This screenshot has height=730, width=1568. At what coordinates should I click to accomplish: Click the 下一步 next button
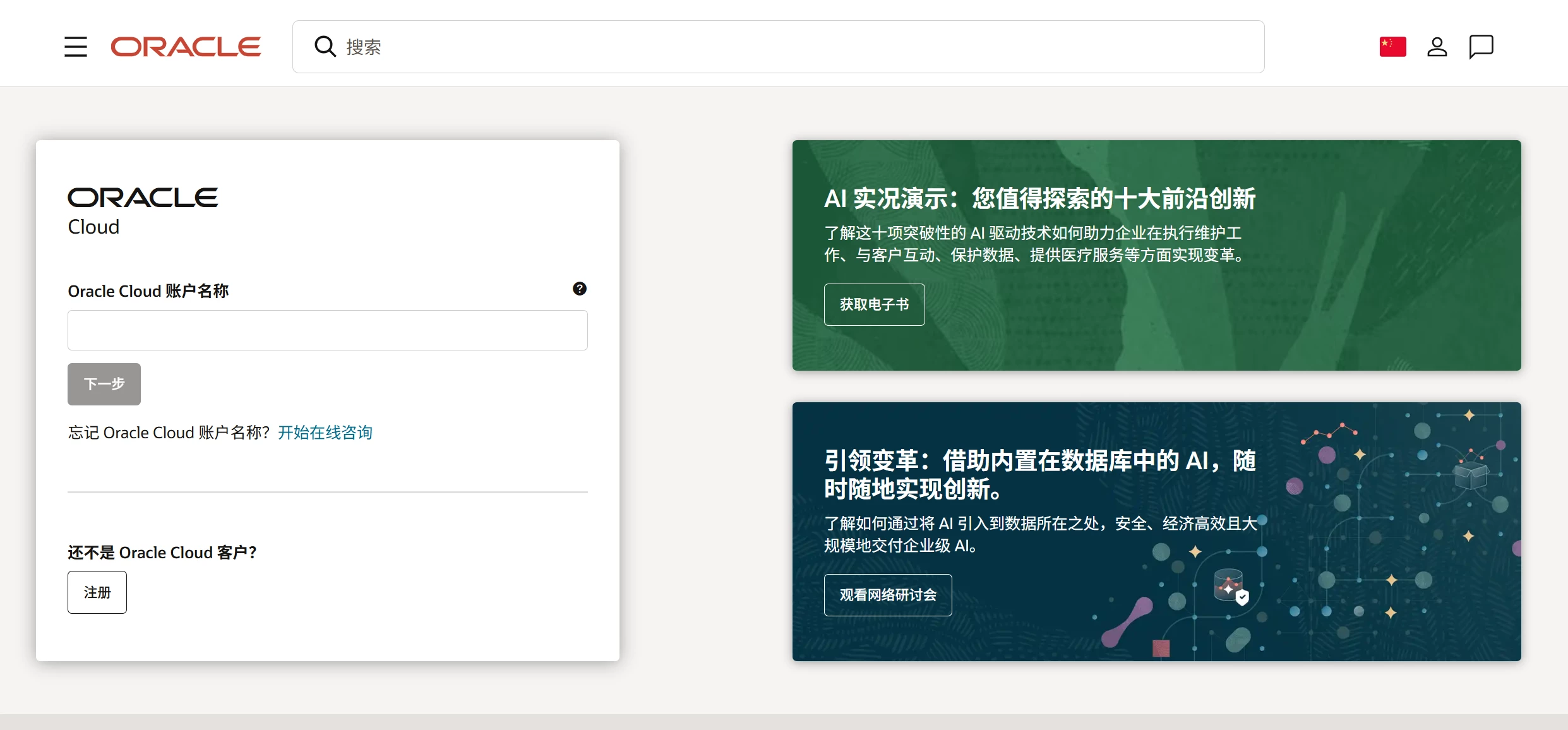point(104,384)
